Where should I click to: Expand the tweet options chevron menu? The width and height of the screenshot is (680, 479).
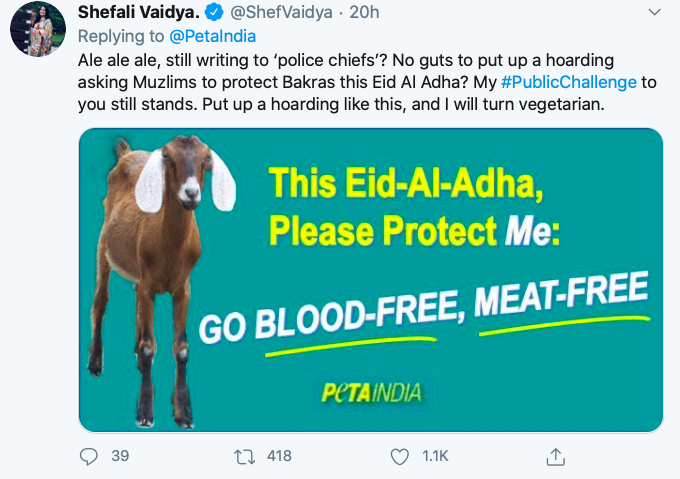pyautogui.click(x=652, y=12)
